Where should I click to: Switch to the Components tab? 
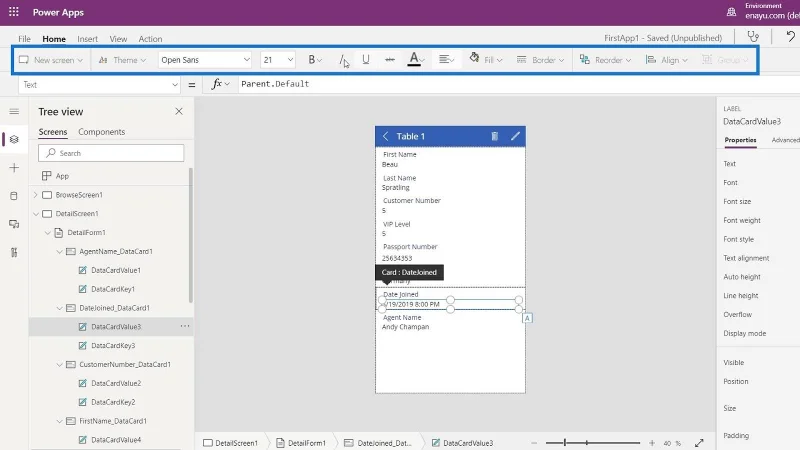[102, 132]
